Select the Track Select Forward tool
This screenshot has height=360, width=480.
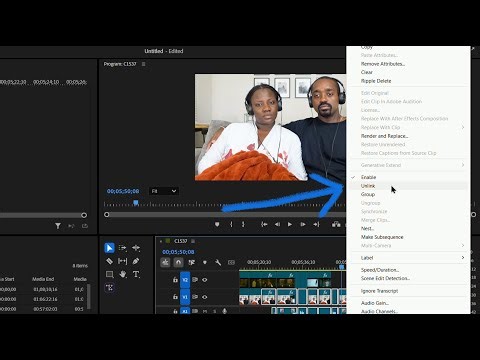(123, 248)
